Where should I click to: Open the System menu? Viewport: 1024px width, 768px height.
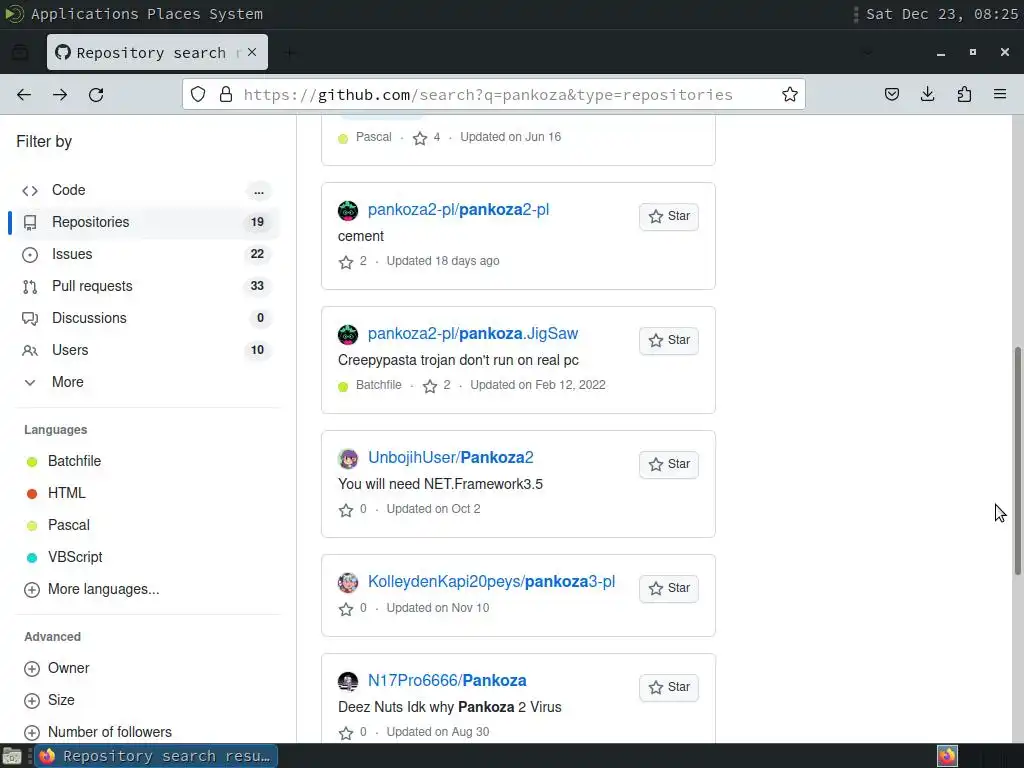tap(236, 14)
